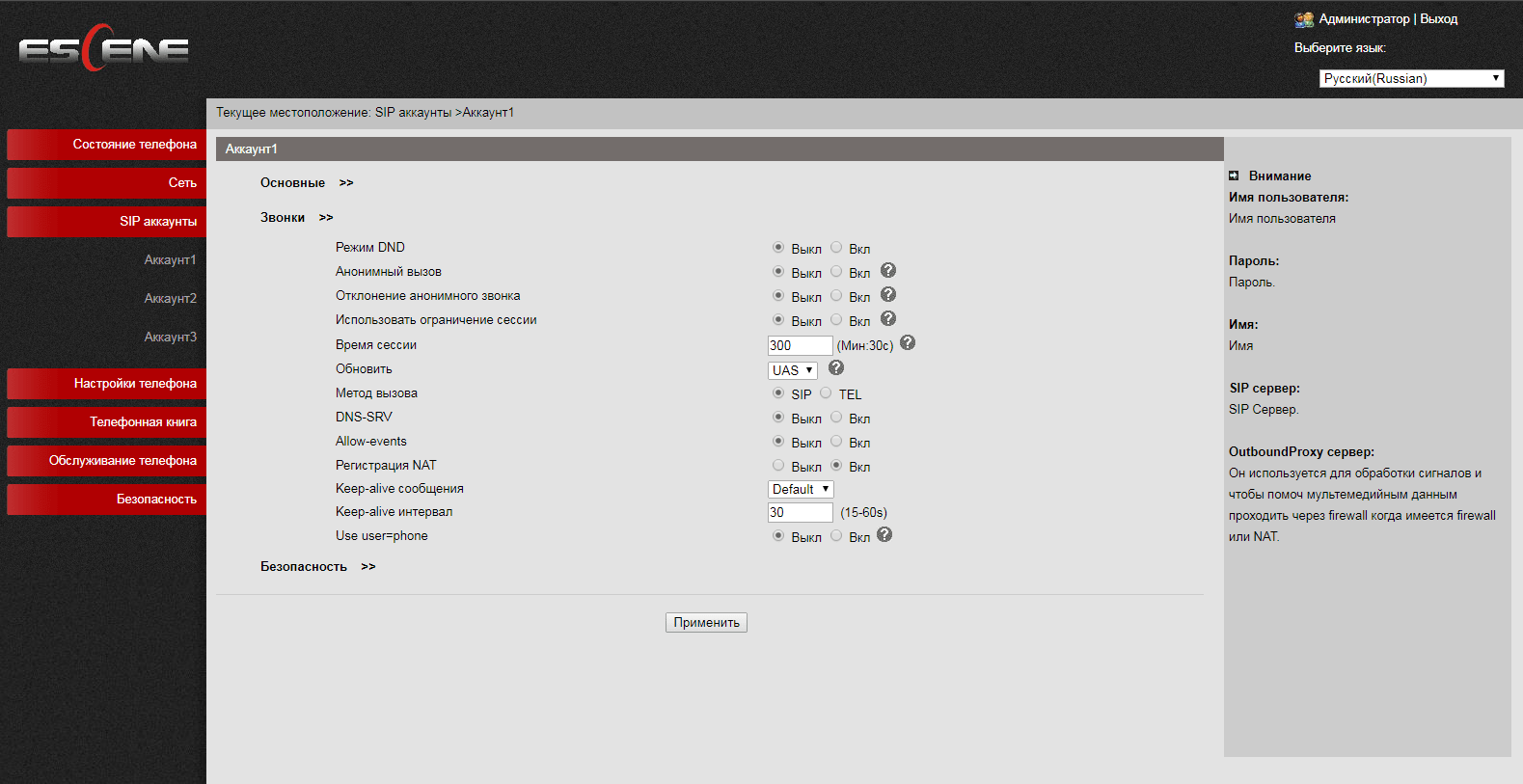Collapse the Звонки section
This screenshot has height=784, width=1523.
tap(296, 217)
